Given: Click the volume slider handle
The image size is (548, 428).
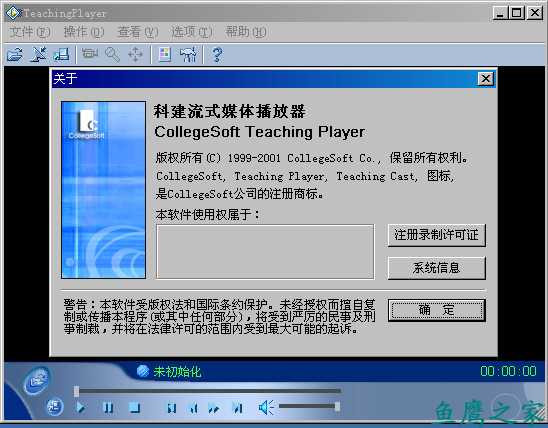Looking at the screenshot, I should [337, 406].
